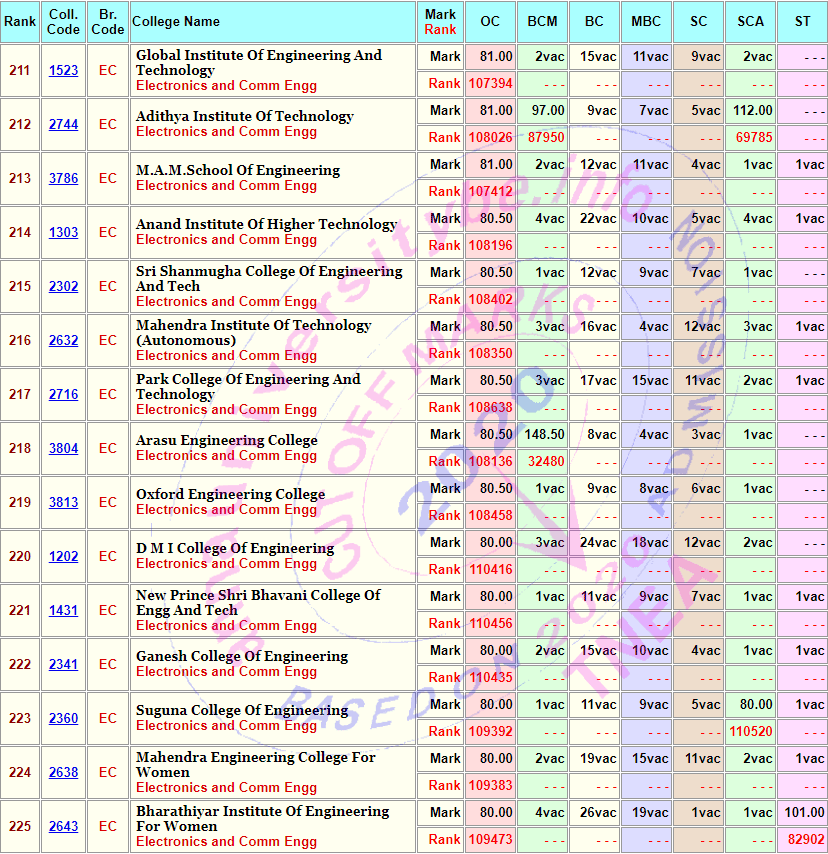Open college code 1202 link
This screenshot has height=854, width=828.
63,557
